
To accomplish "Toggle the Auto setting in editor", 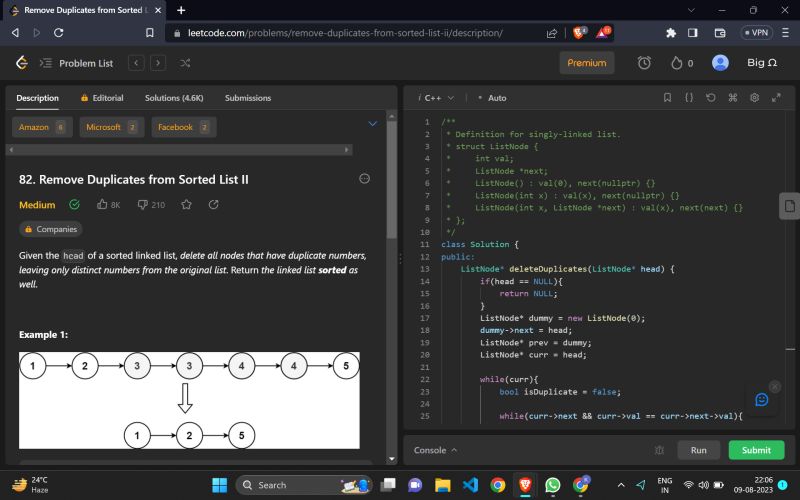I will coord(492,98).
